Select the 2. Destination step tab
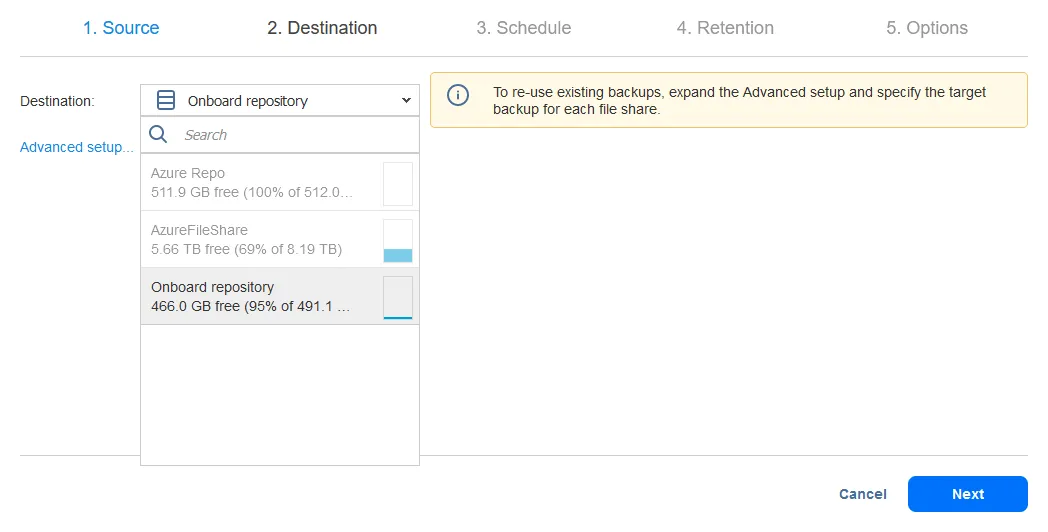The height and width of the screenshot is (532, 1048). (x=322, y=28)
